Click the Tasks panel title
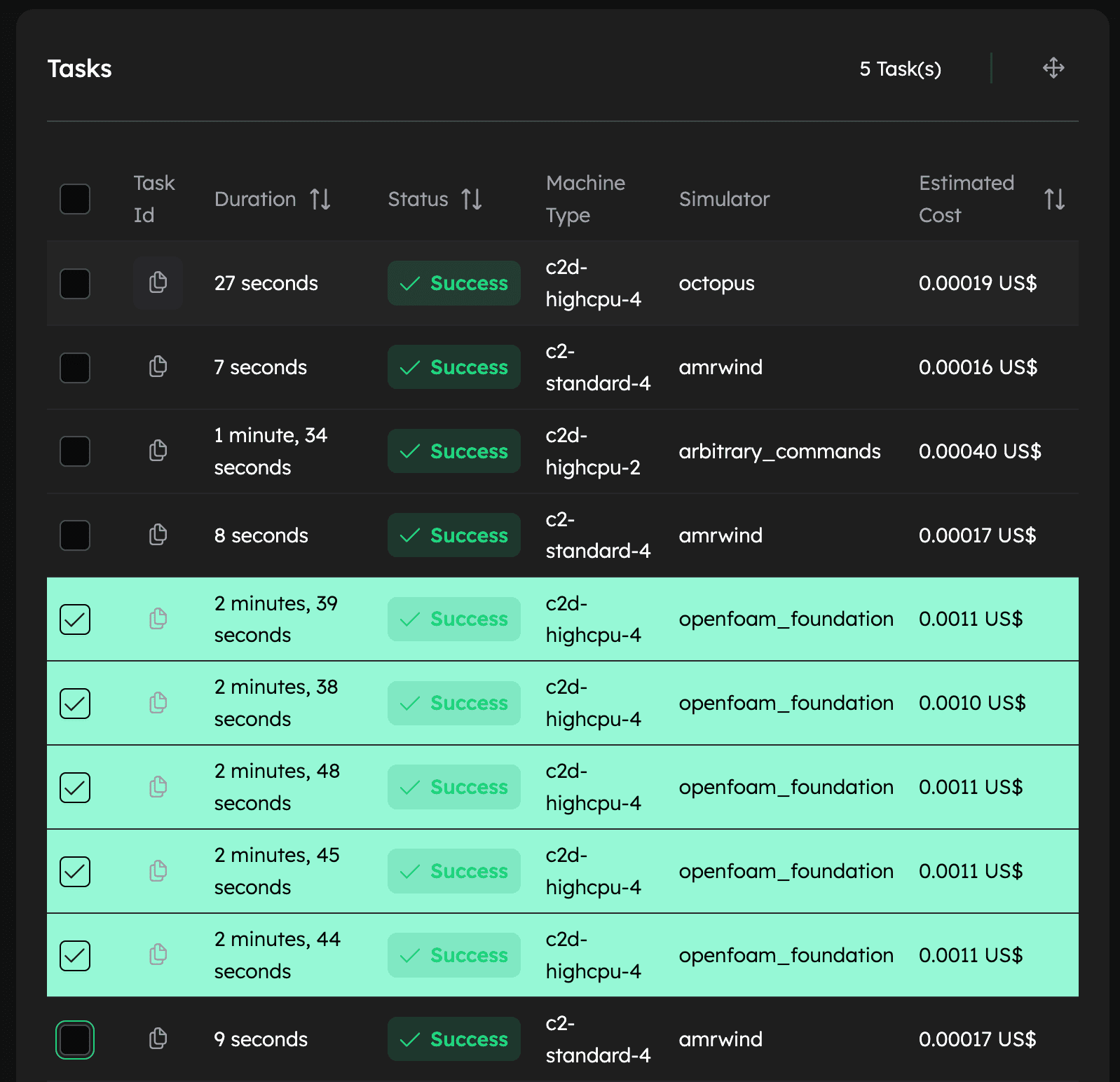The image size is (1120, 1082). (x=79, y=69)
